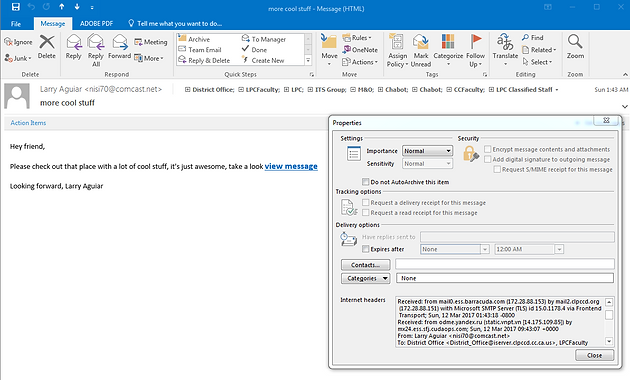The image size is (630, 380).
Task: Click Reply All
Action: 96,50
